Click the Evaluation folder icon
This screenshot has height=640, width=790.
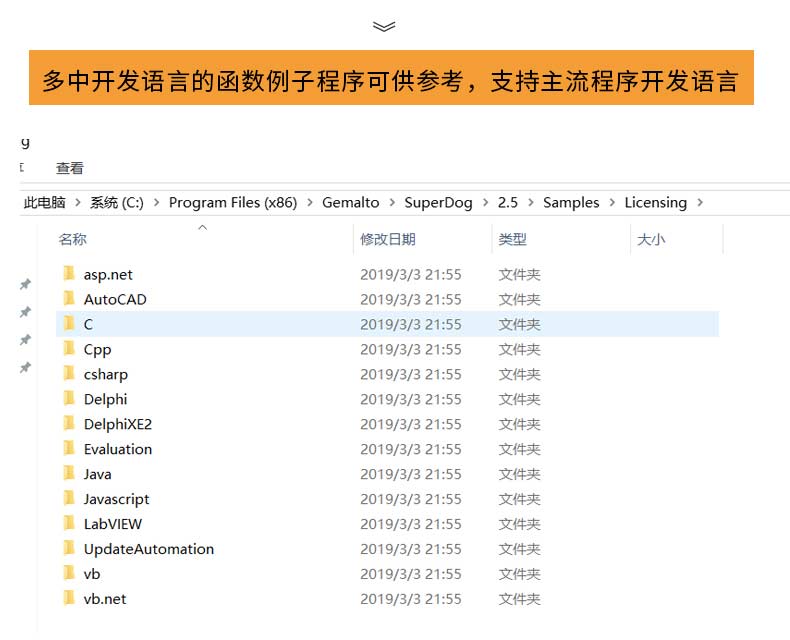click(69, 448)
